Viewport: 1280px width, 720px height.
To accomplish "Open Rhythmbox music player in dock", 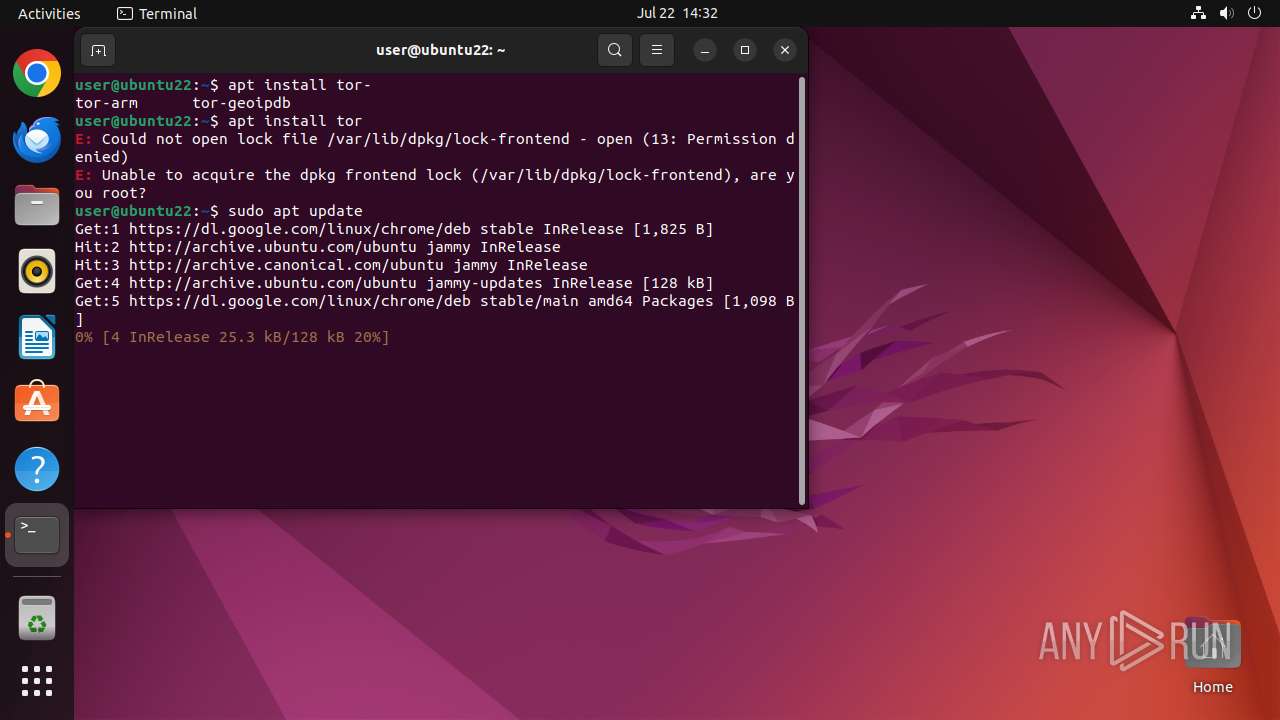I will coord(37,271).
